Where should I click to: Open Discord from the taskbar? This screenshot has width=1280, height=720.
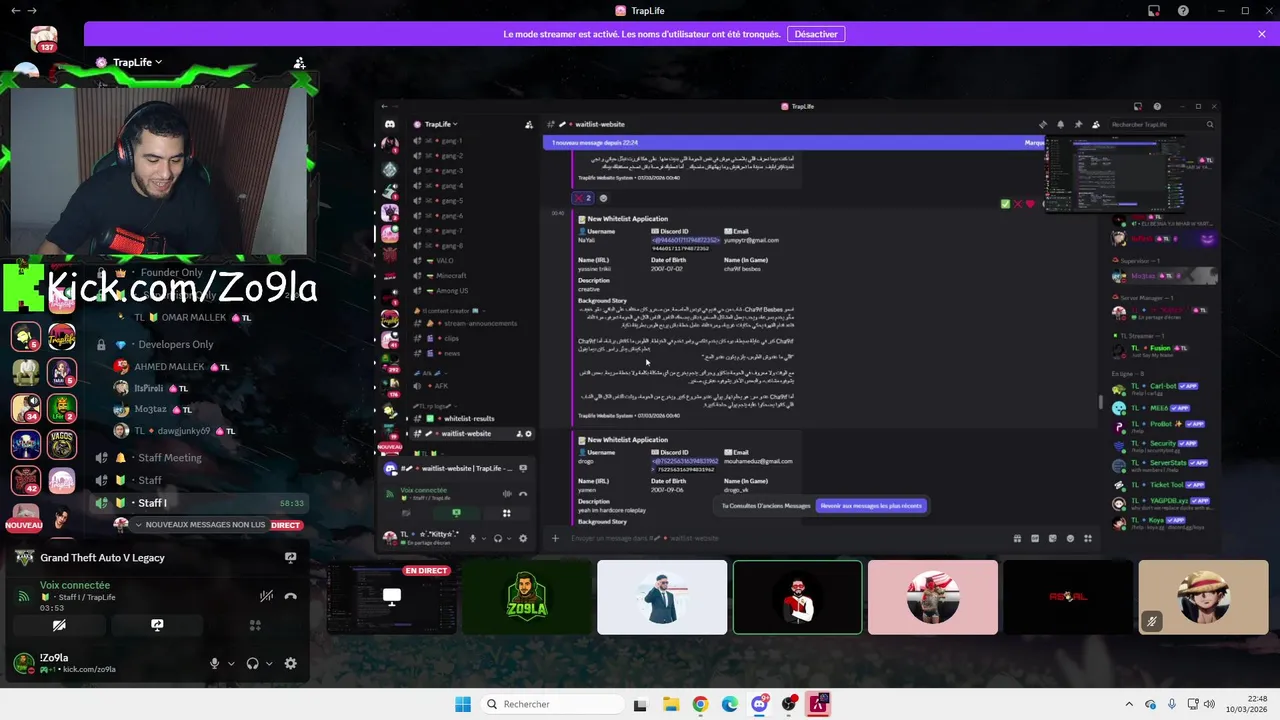760,704
